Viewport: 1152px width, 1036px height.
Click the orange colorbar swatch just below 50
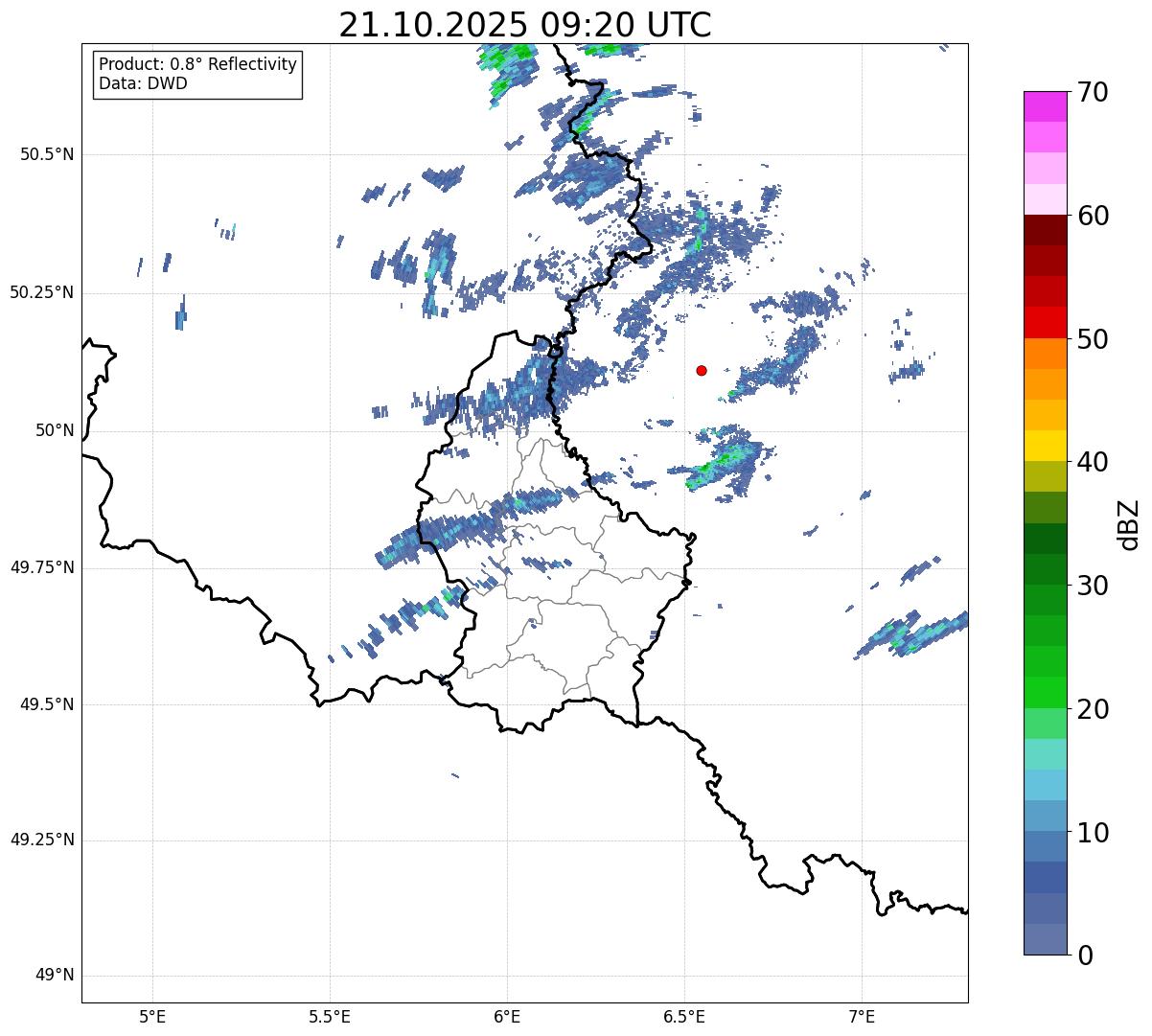click(1046, 354)
